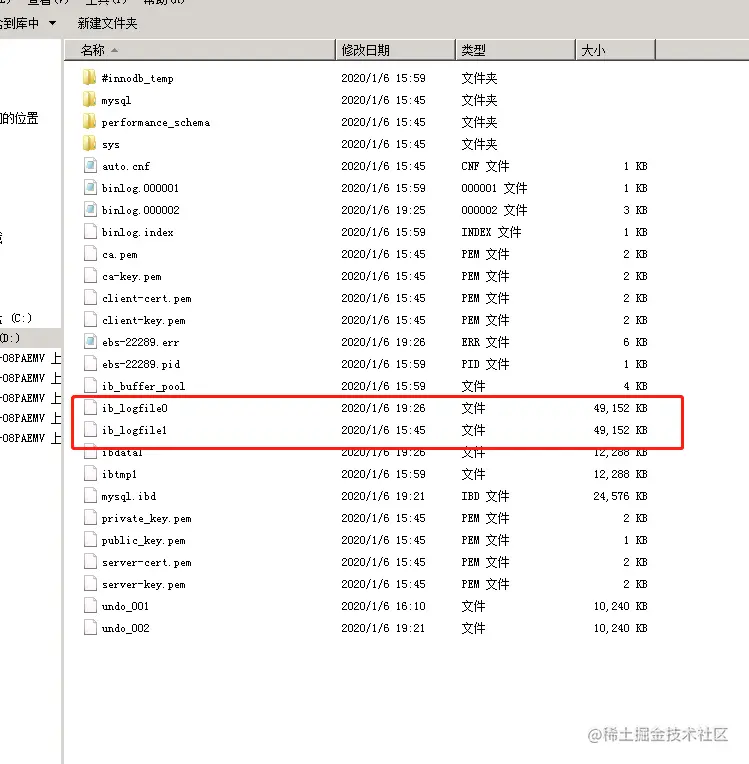Screen dimensions: 749x764
Task: Sort by the 类型 column header
Action: click(515, 50)
